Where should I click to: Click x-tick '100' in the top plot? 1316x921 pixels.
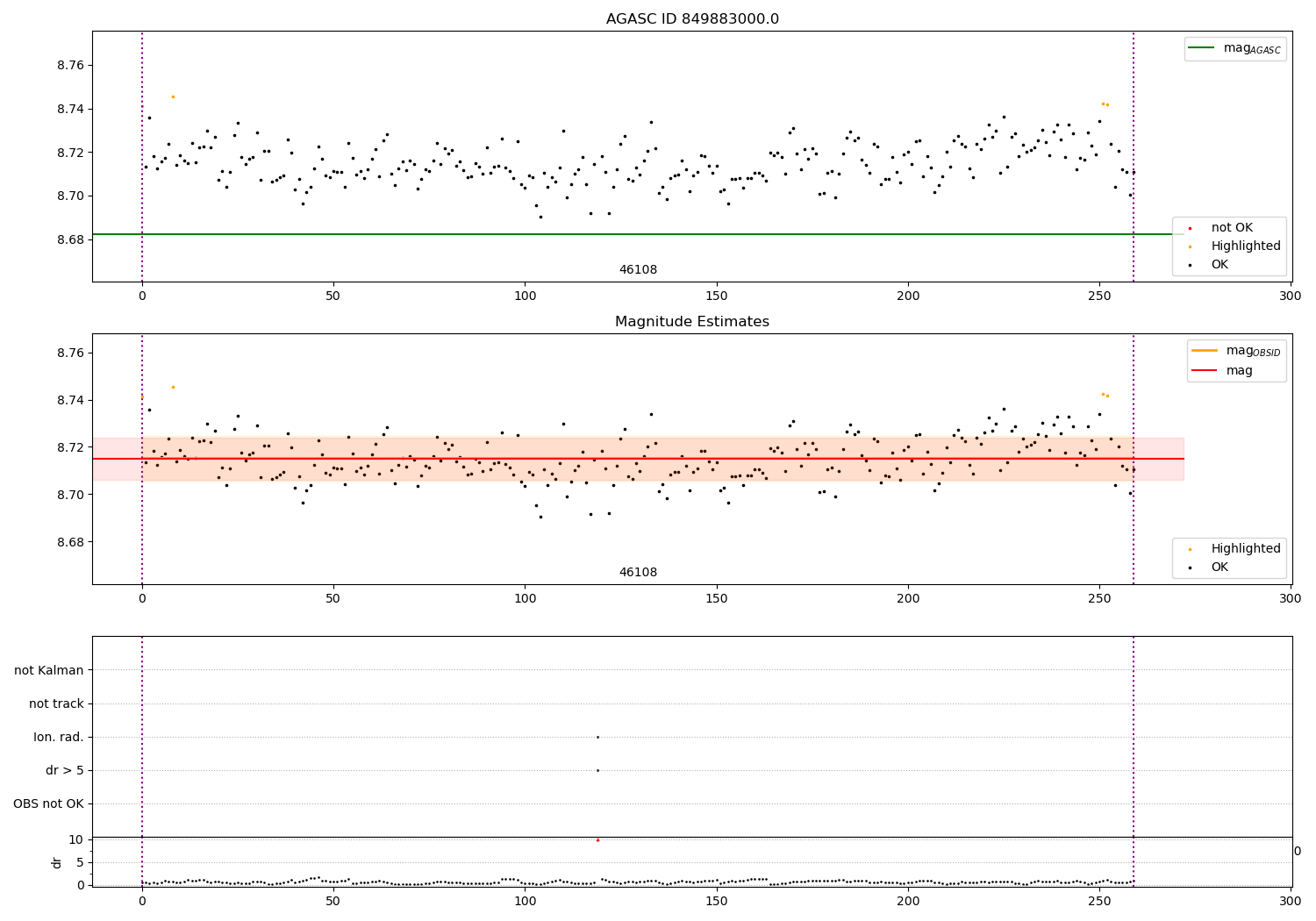(x=525, y=296)
